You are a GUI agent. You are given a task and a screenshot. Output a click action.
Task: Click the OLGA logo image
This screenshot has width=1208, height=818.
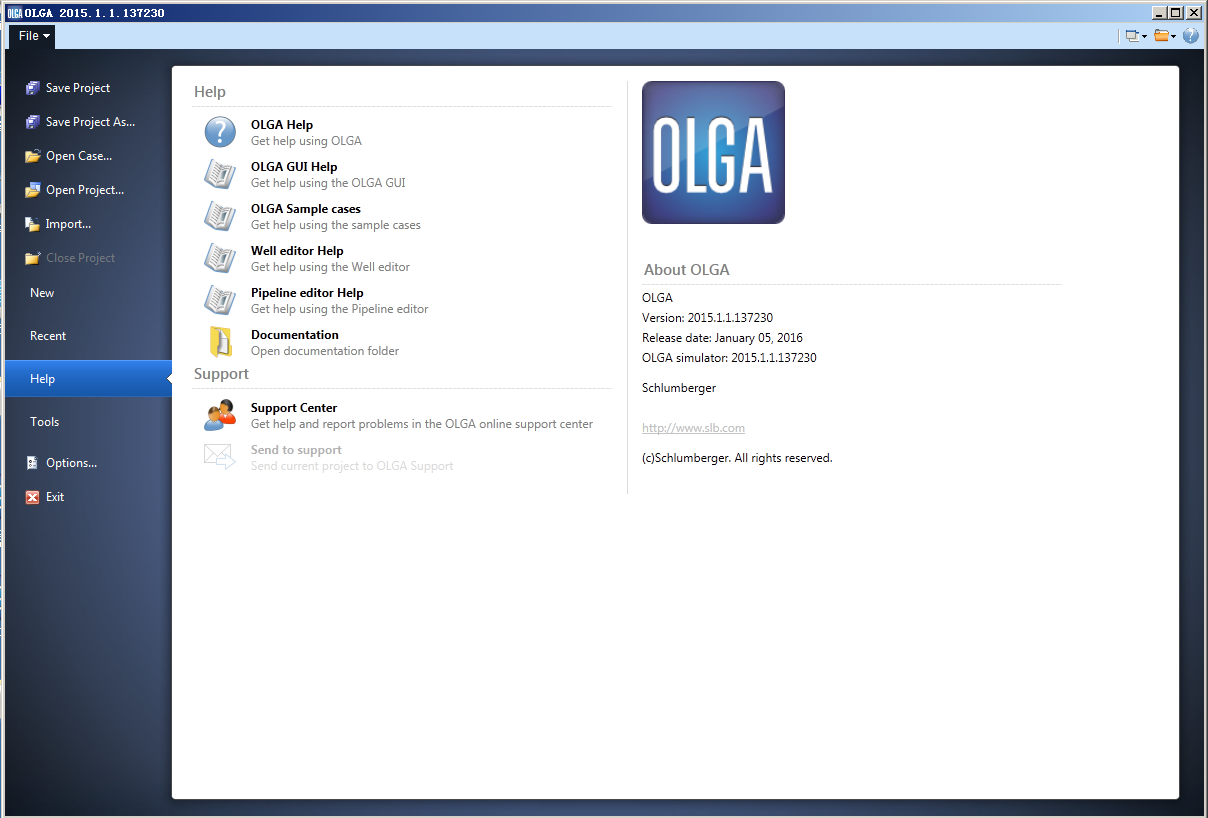pos(713,152)
